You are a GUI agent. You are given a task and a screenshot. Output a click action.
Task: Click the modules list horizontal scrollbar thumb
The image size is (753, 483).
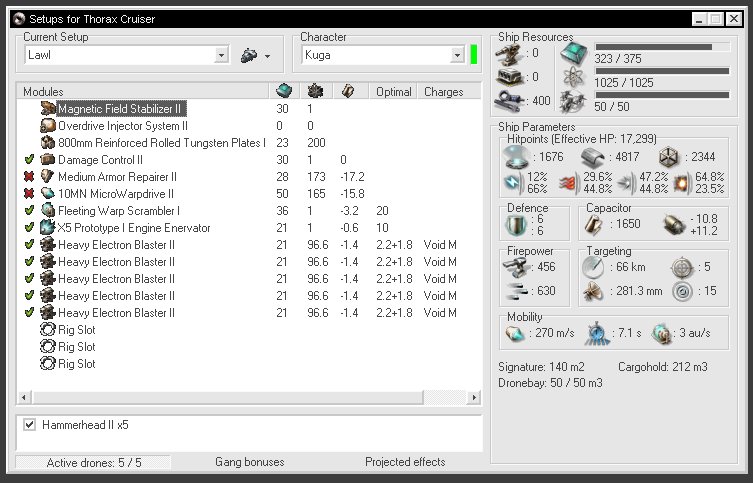click(x=228, y=397)
